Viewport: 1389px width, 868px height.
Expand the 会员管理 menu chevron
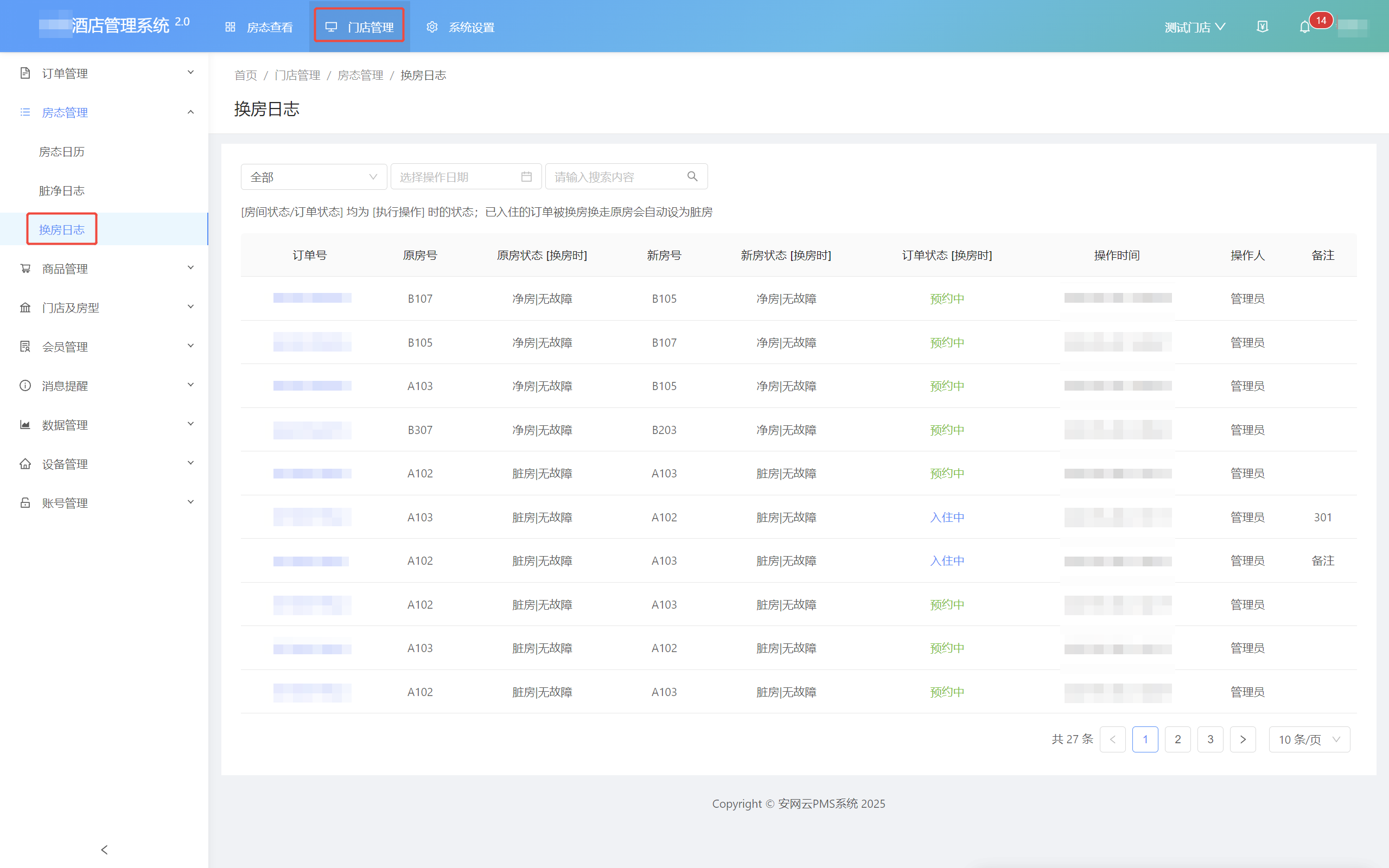[190, 346]
